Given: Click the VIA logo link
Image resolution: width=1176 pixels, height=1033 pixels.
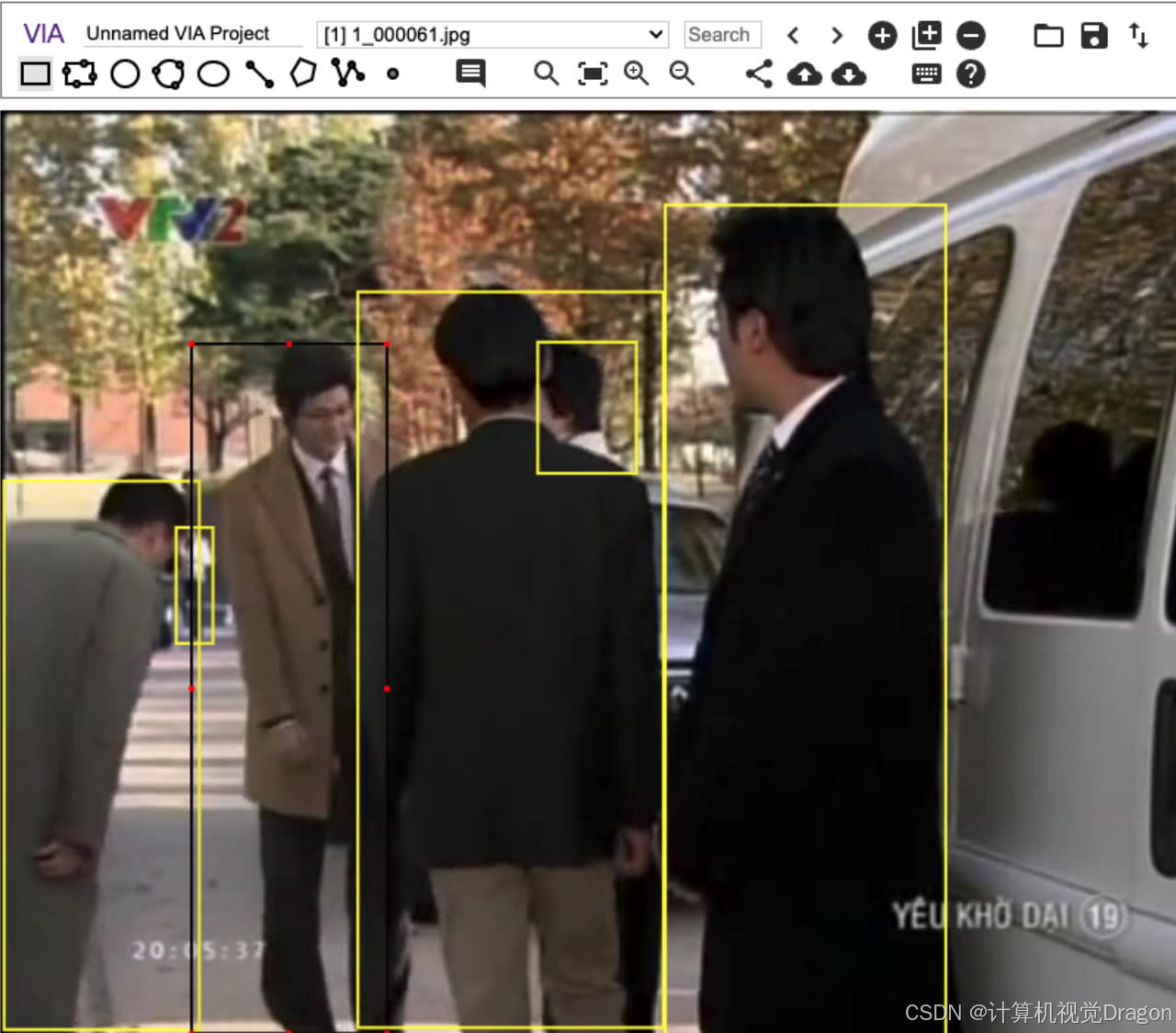Looking at the screenshot, I should pos(43,34).
